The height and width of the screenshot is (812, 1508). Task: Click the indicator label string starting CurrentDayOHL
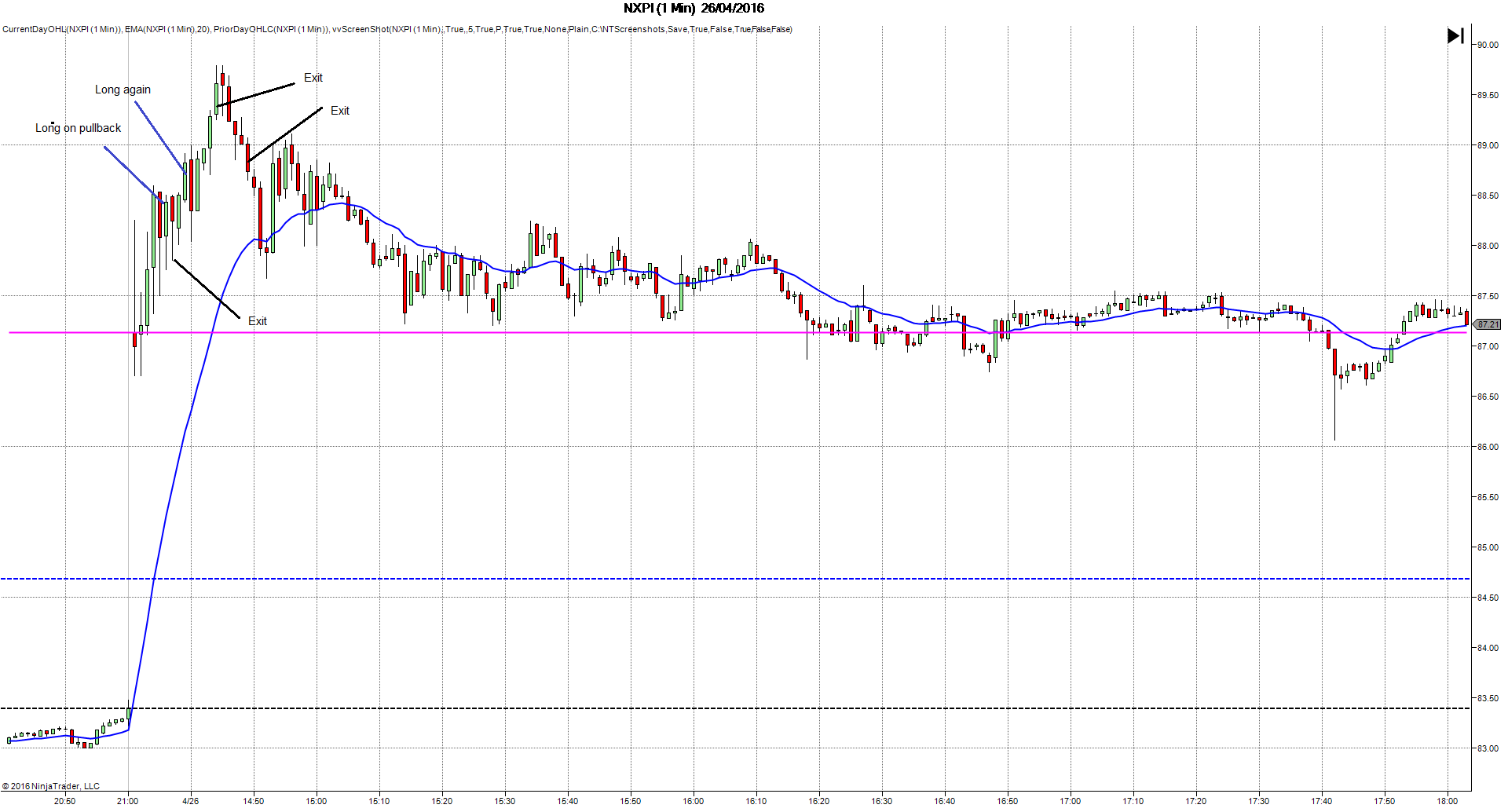pos(397,29)
